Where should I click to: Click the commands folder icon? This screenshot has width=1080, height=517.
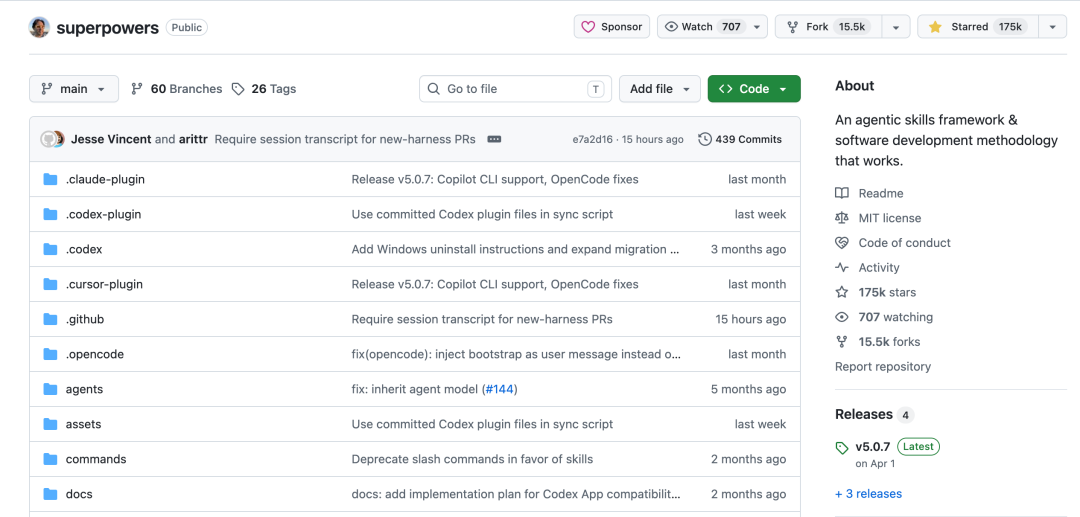[50, 459]
